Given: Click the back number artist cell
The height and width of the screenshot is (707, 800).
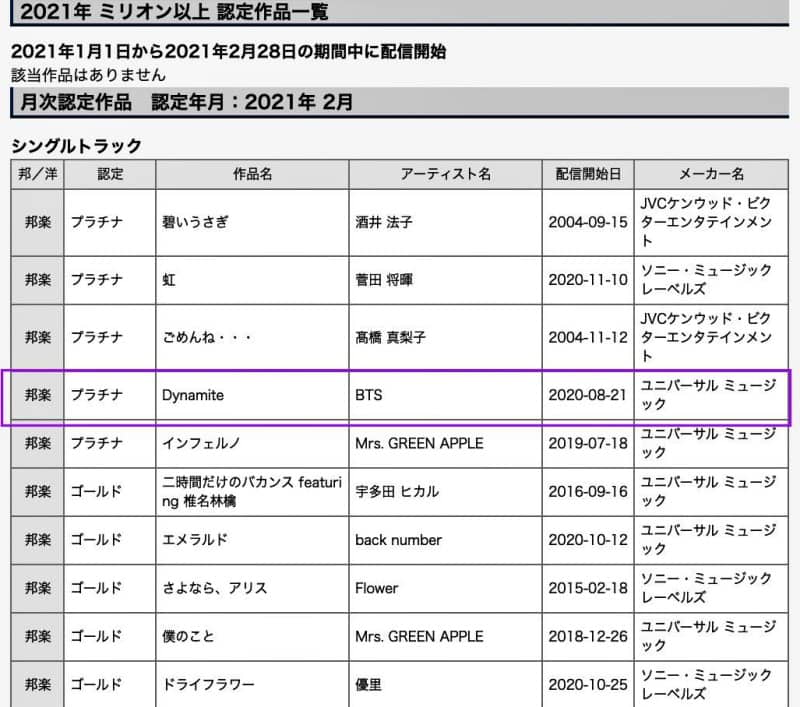Looking at the screenshot, I should [398, 540].
